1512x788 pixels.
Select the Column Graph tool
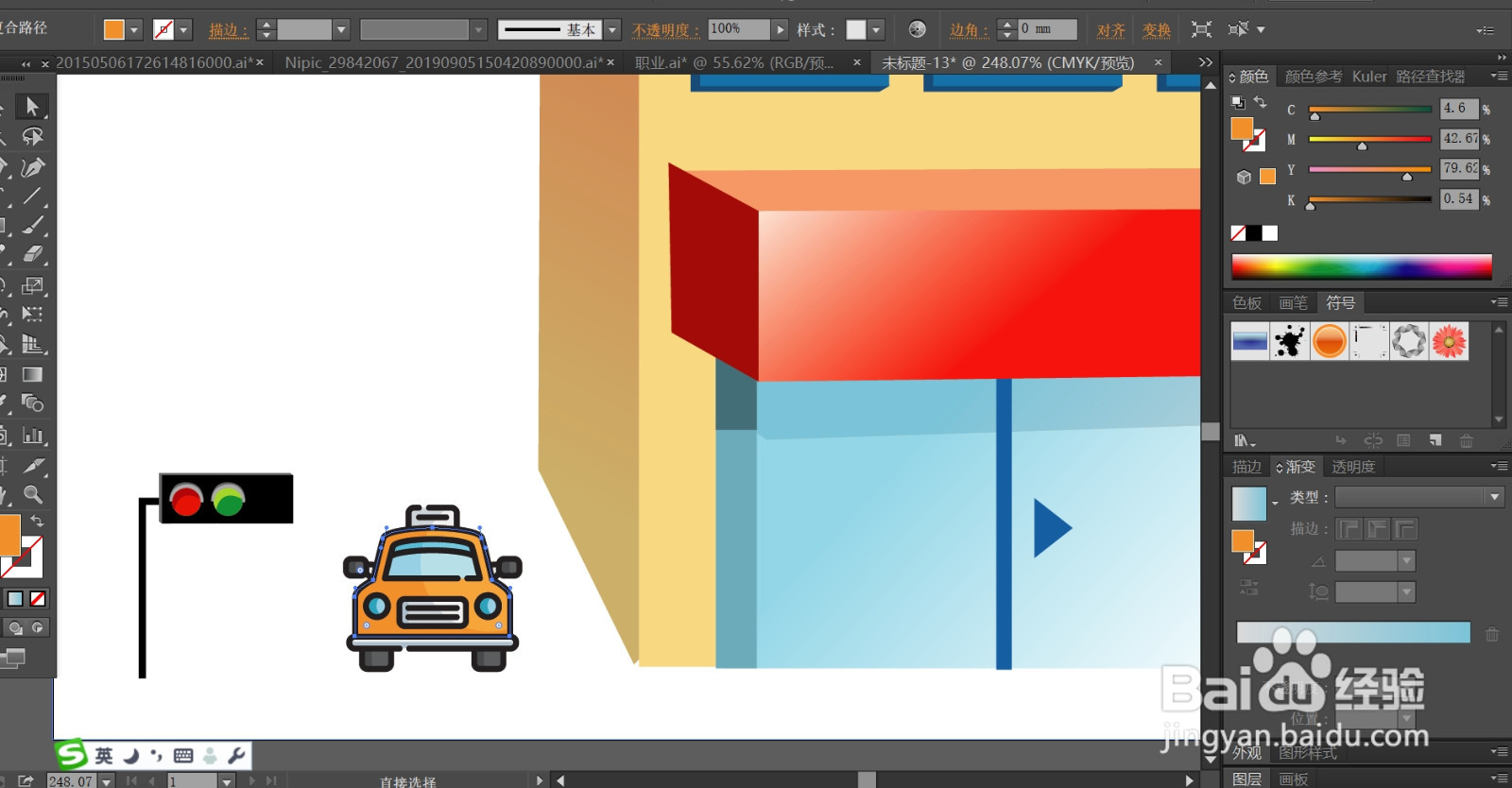point(32,435)
